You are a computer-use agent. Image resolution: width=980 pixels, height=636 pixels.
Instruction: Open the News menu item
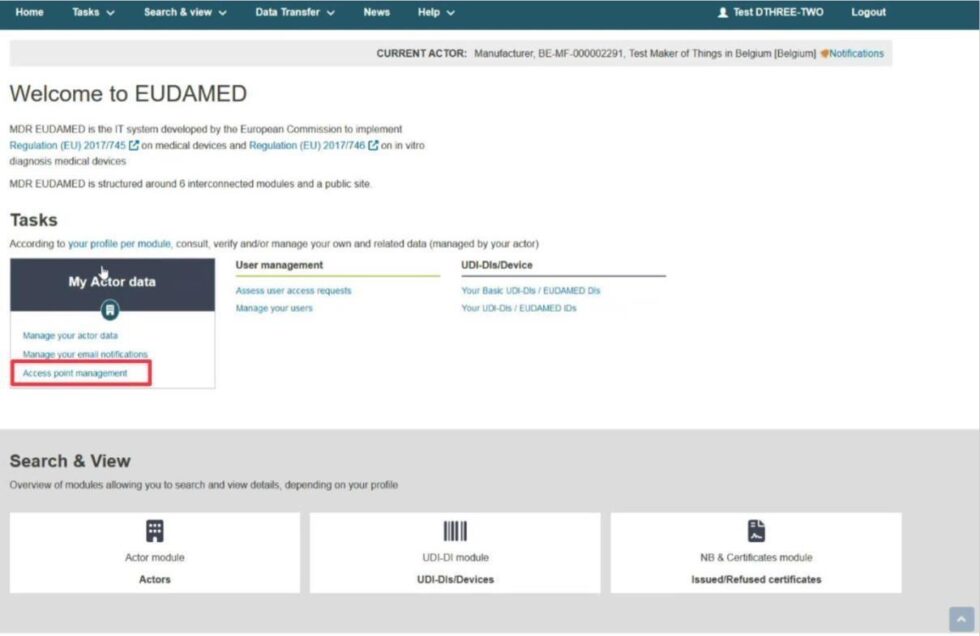(377, 12)
